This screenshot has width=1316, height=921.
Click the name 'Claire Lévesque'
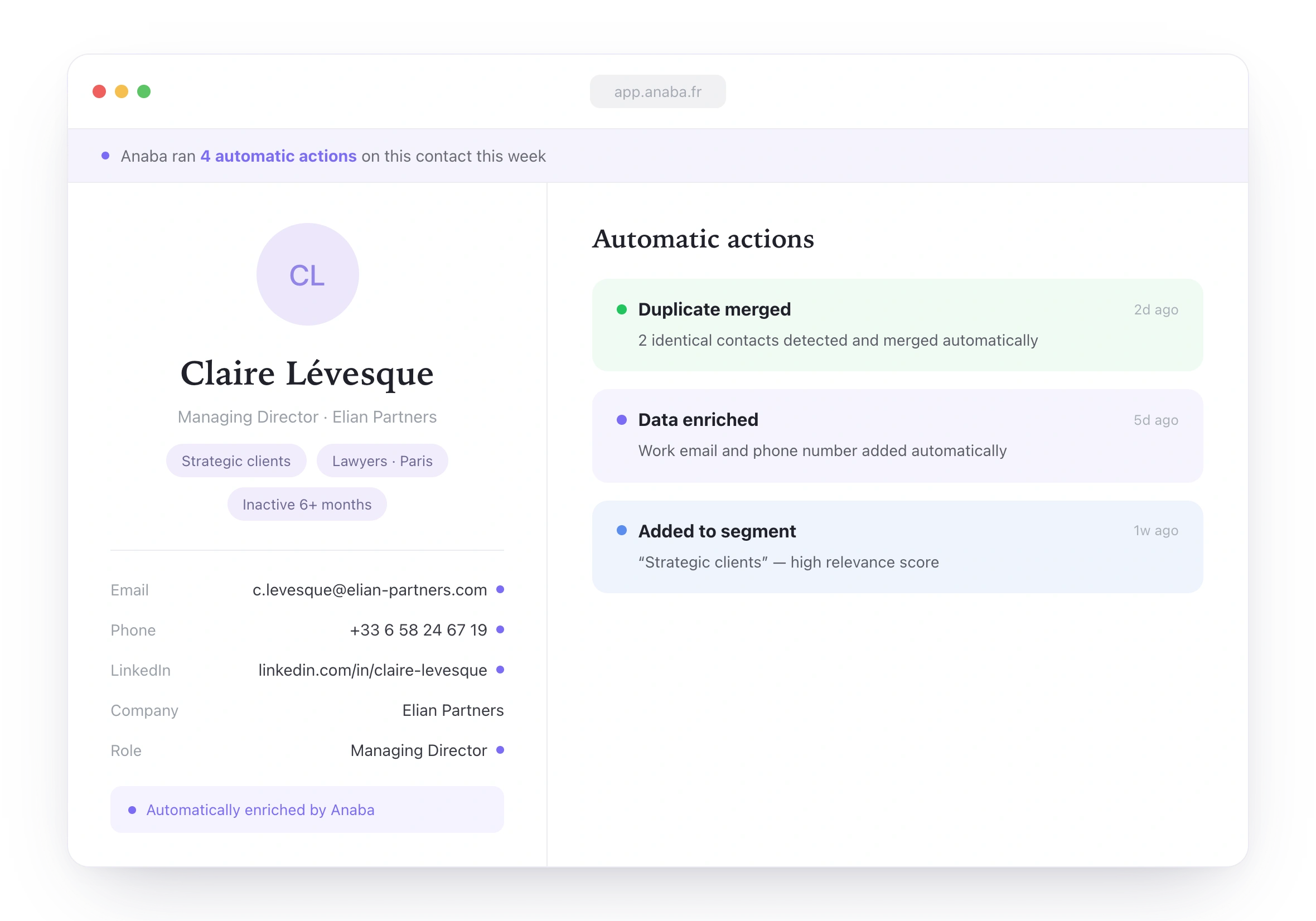307,374
